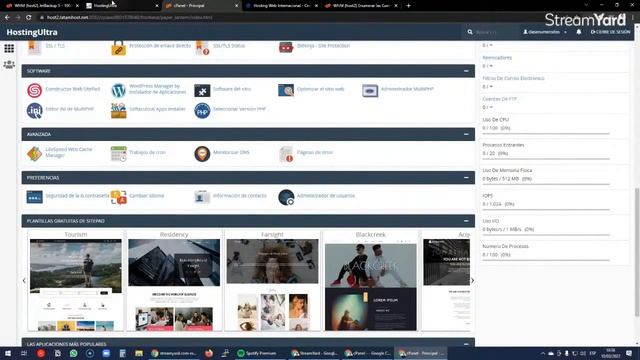The width and height of the screenshot is (640, 360).
Task: Switch to the cPanel - Principal browser tab
Action: (201, 6)
